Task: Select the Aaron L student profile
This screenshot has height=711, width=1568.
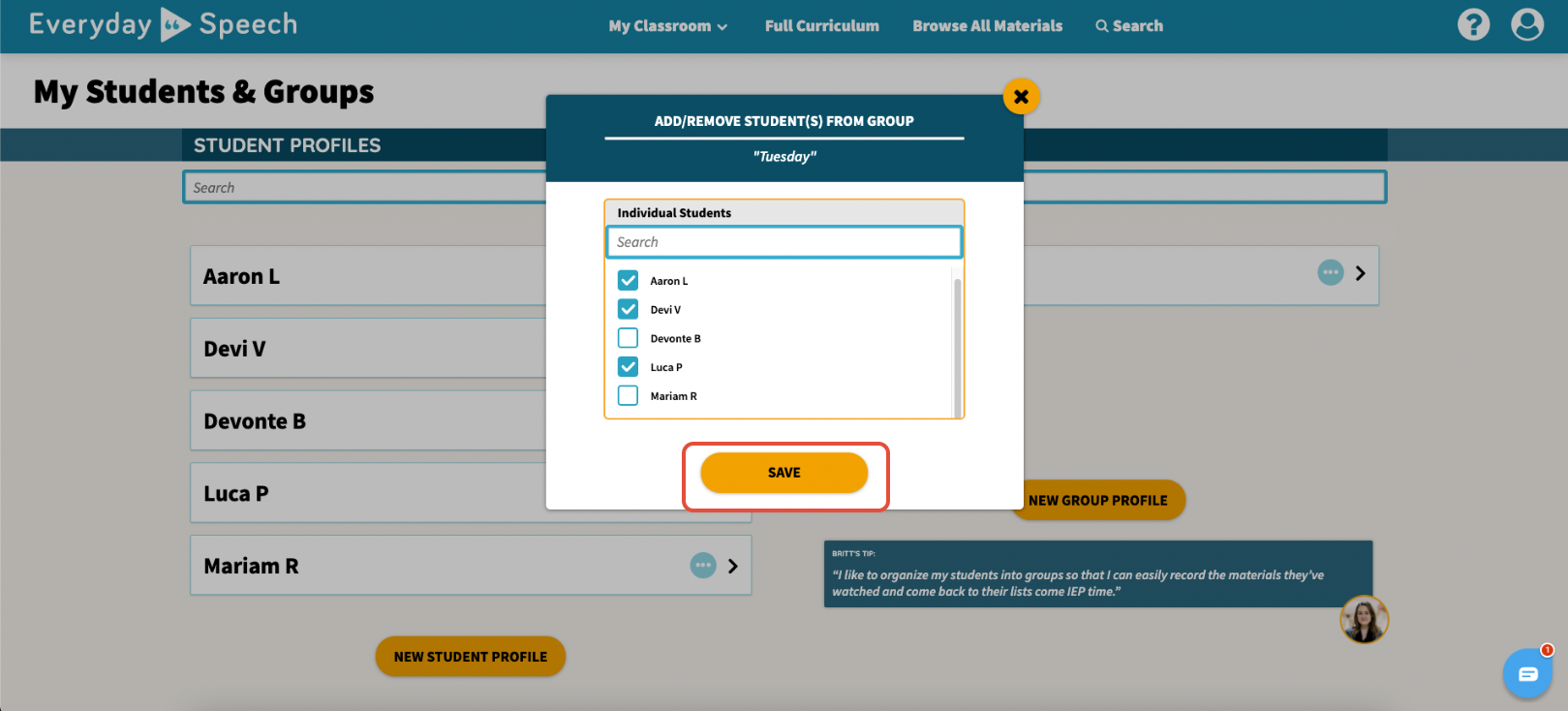Action: click(471, 276)
